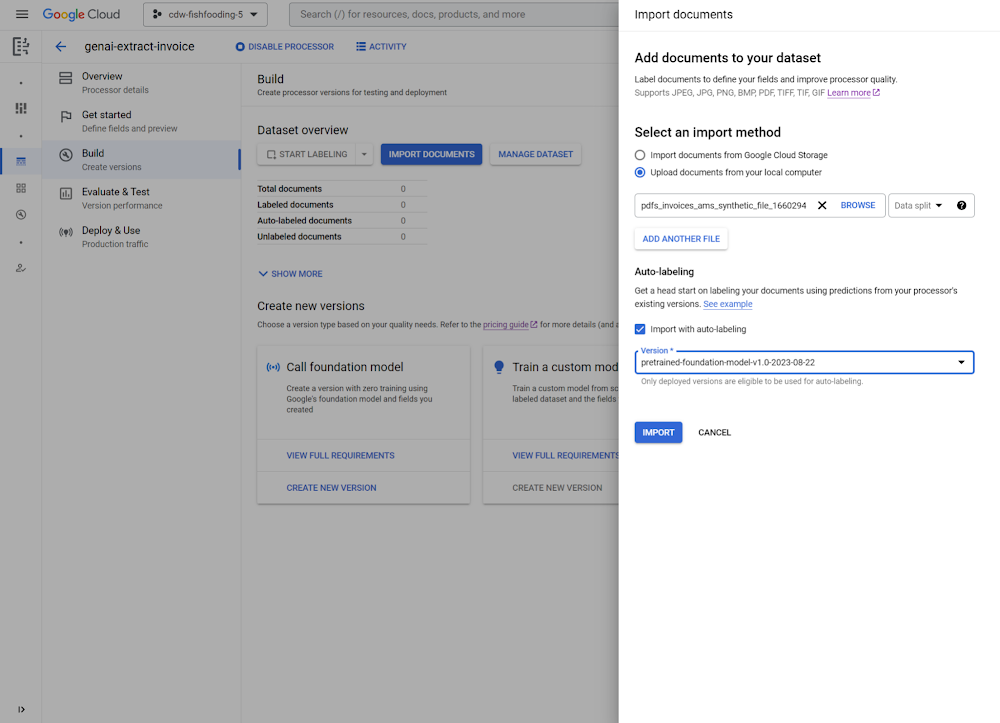Click Browse to pick a file
Screen dimensions: 1000x723
click(x=858, y=205)
